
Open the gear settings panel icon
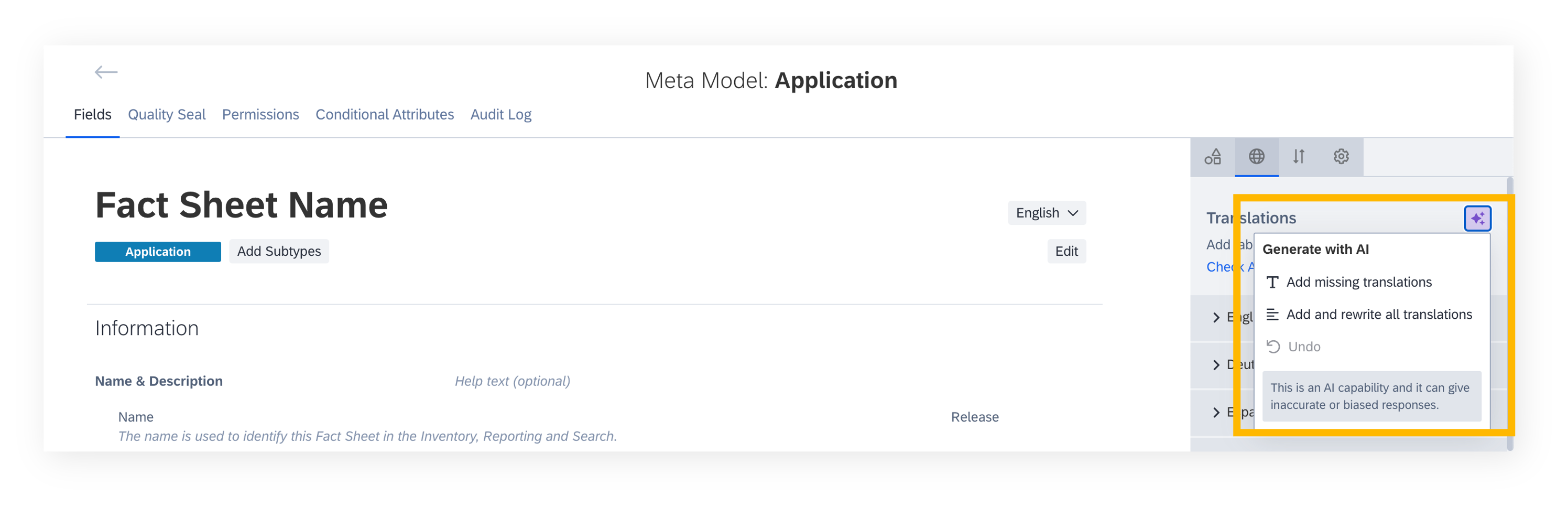tap(1341, 157)
